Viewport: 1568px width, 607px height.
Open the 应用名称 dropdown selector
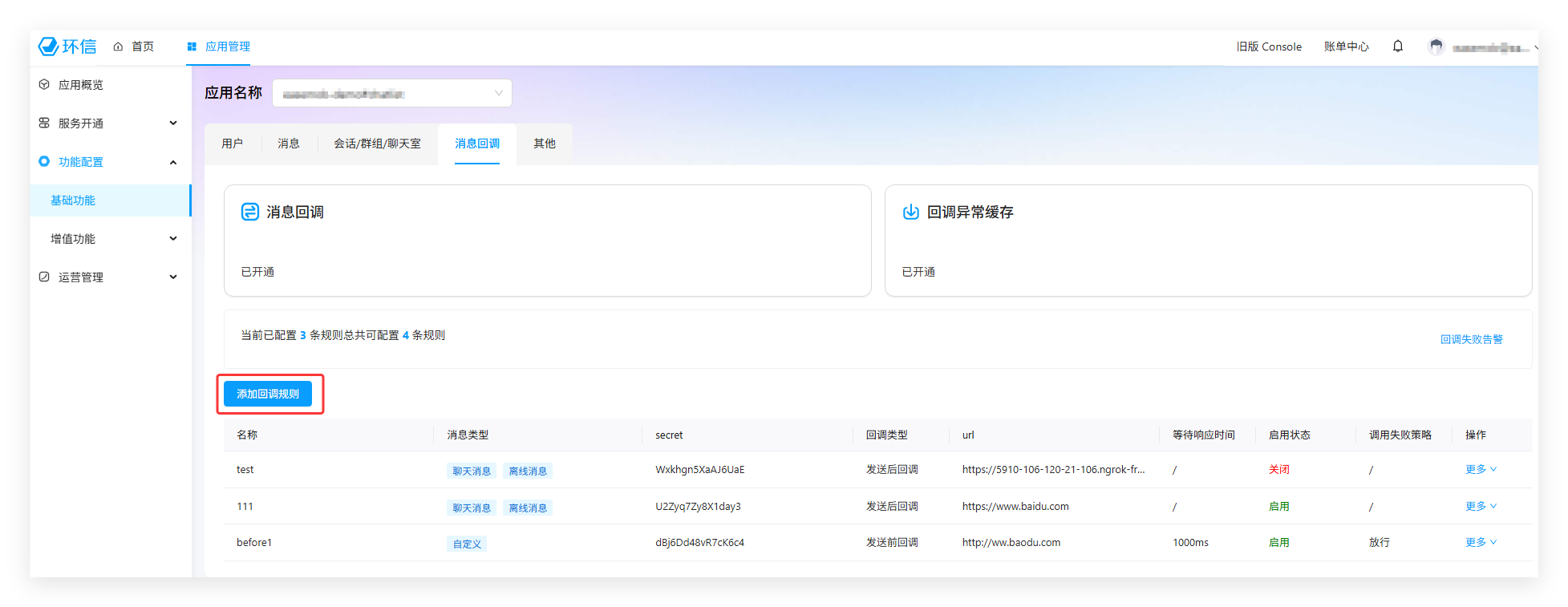tap(392, 93)
